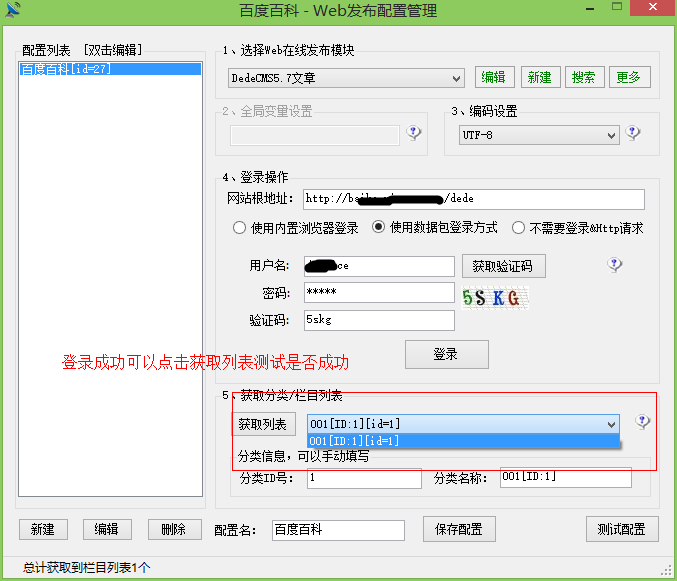Select 使用内置浏览器登录 radio option
Viewport: 677px width, 581px height.
click(240, 228)
